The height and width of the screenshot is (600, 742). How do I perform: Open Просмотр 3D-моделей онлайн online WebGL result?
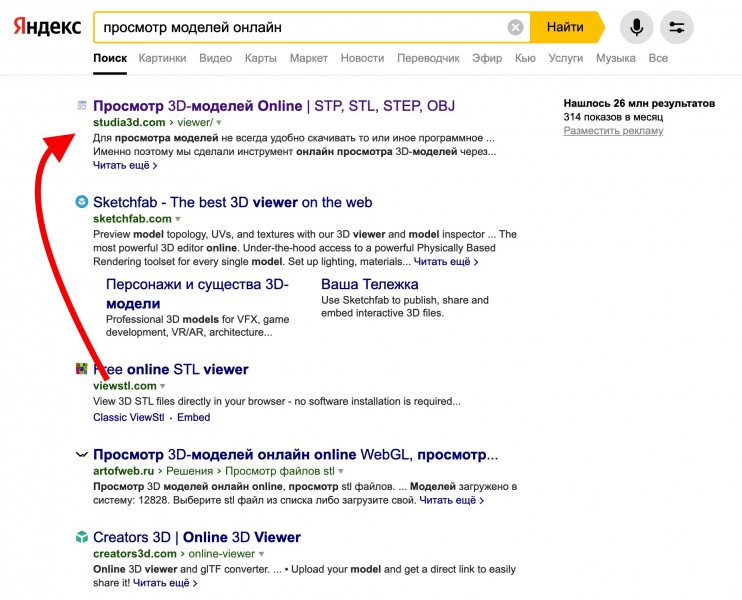point(296,455)
